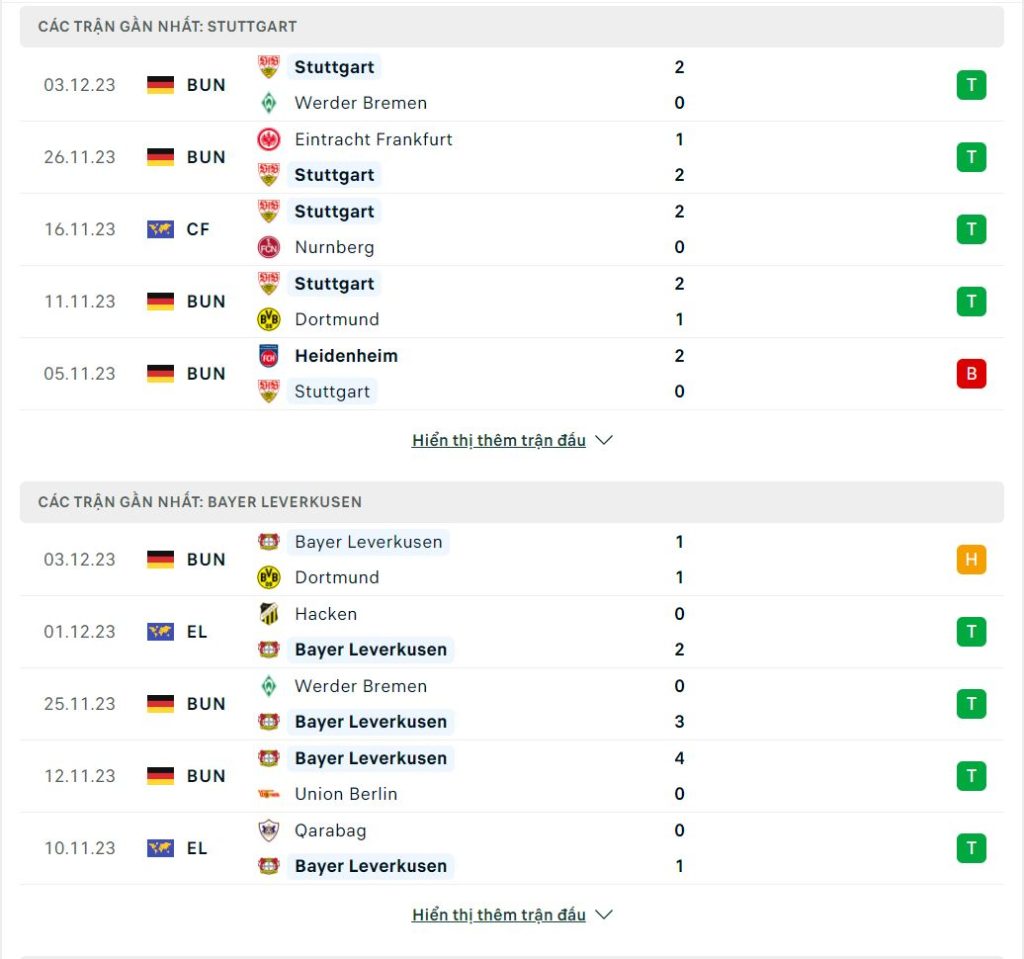Screen dimensions: 1024x959
Task: Click the Union Berlin team logo
Action: coord(268,794)
